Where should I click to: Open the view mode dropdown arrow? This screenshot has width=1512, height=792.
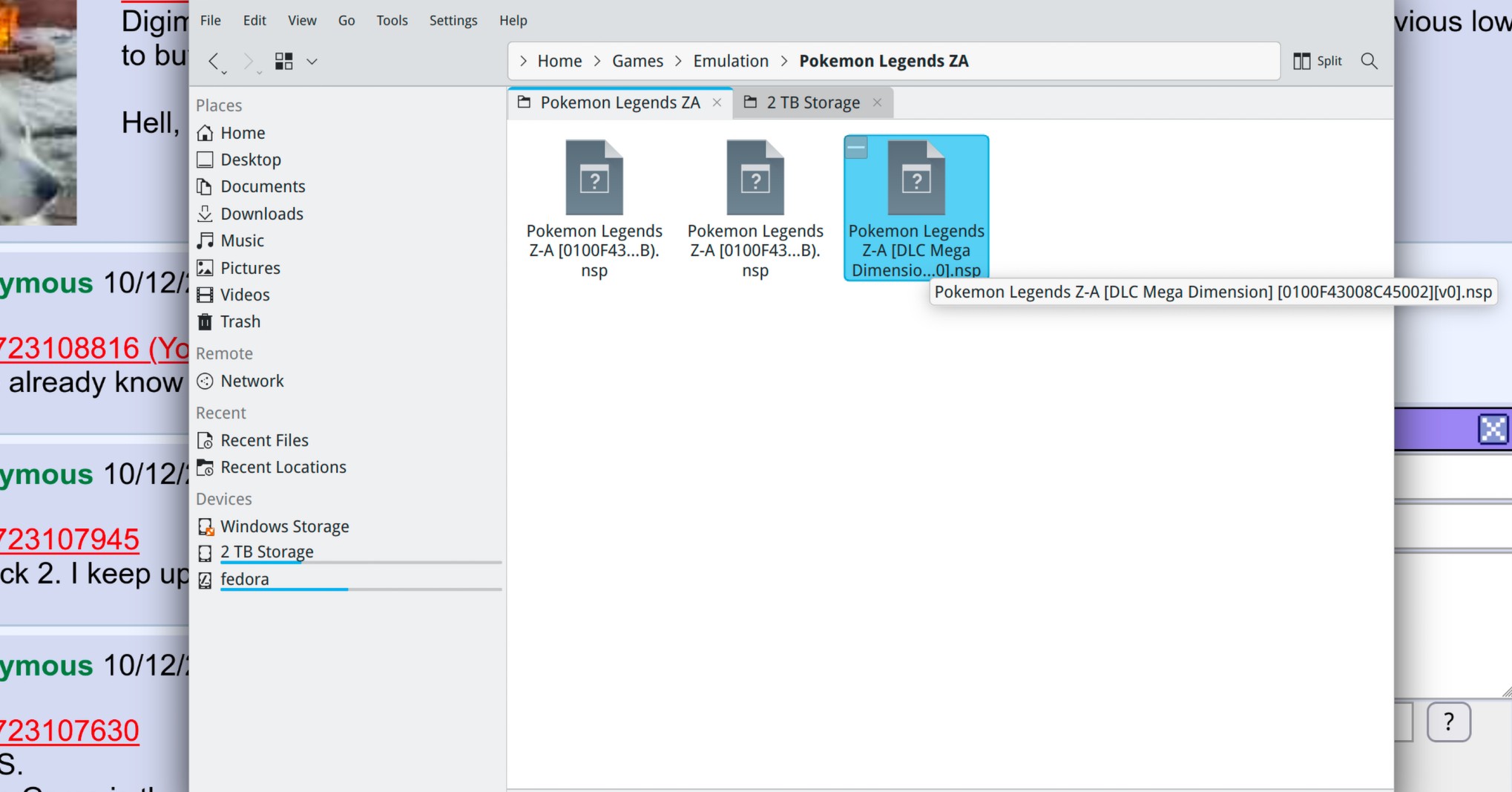(x=312, y=62)
